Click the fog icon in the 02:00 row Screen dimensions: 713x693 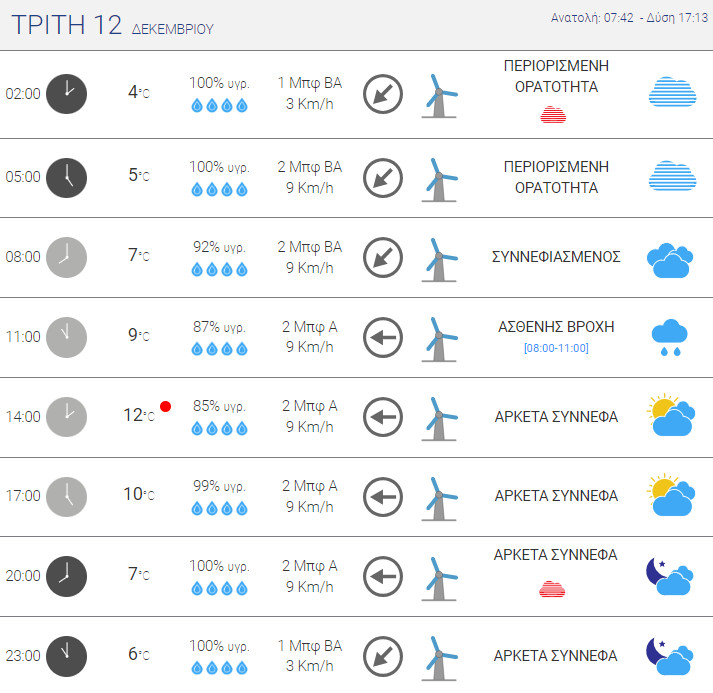(x=672, y=92)
